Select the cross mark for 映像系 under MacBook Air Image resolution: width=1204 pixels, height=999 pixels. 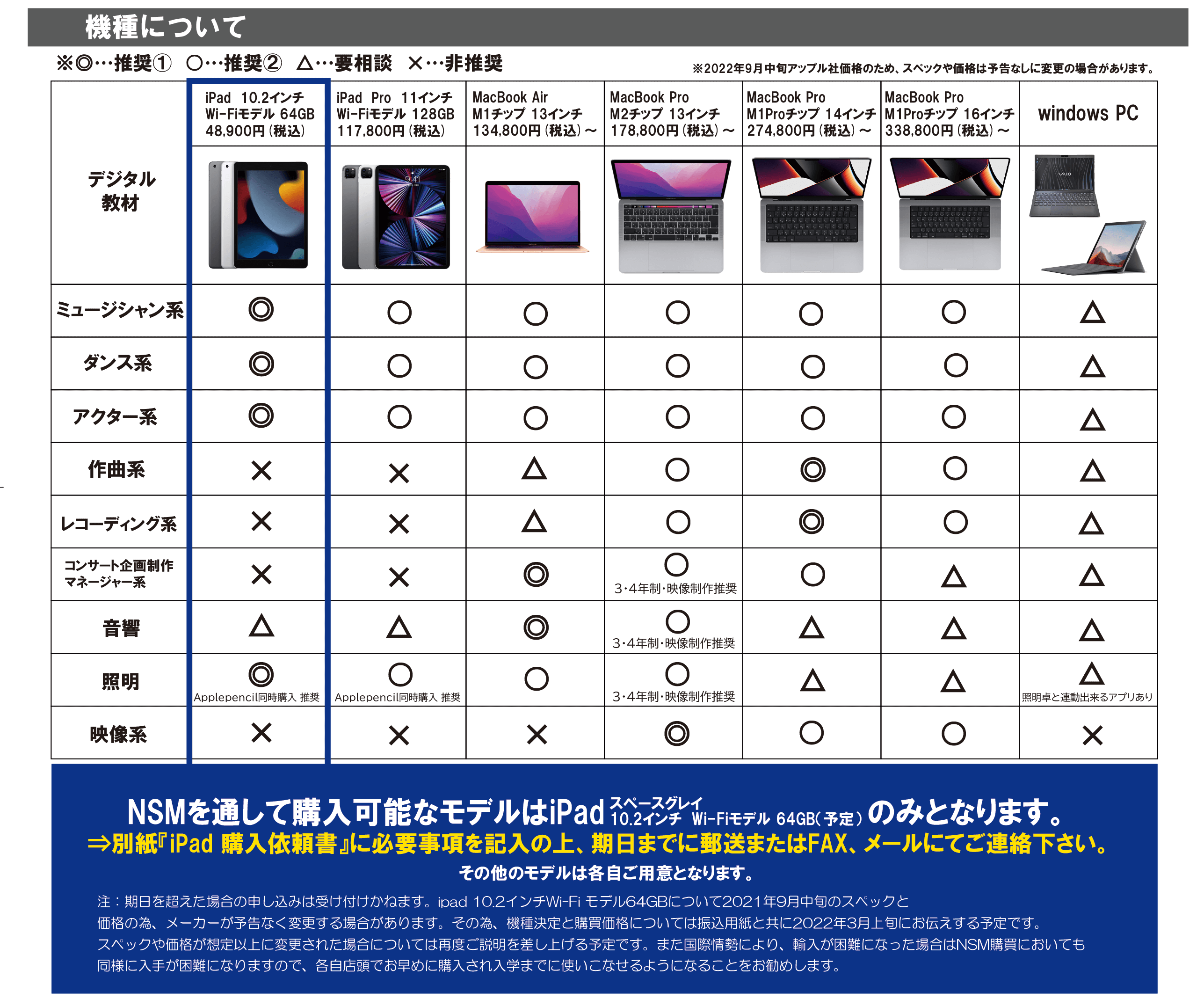pyautogui.click(x=537, y=734)
